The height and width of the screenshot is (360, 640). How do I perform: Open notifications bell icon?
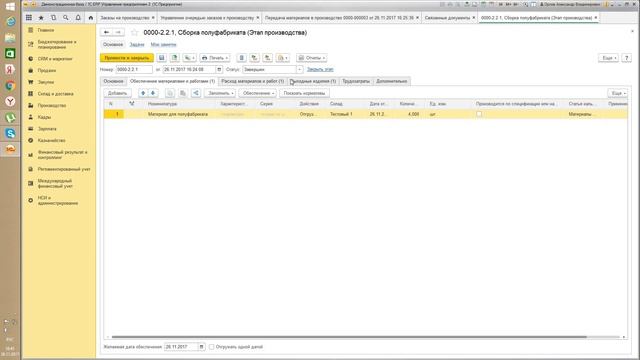click(x=78, y=18)
